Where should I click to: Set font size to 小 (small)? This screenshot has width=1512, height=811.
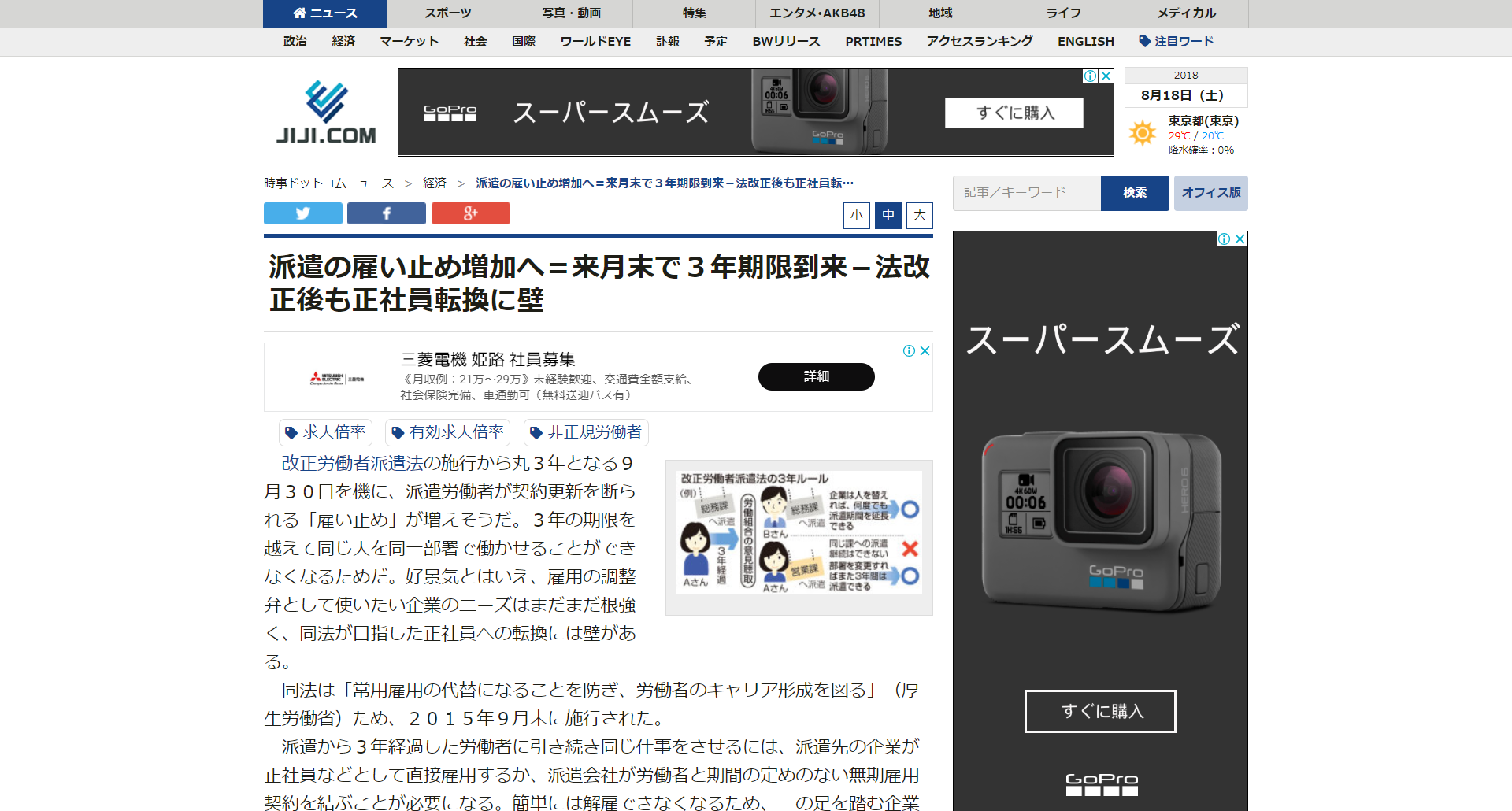click(x=857, y=216)
